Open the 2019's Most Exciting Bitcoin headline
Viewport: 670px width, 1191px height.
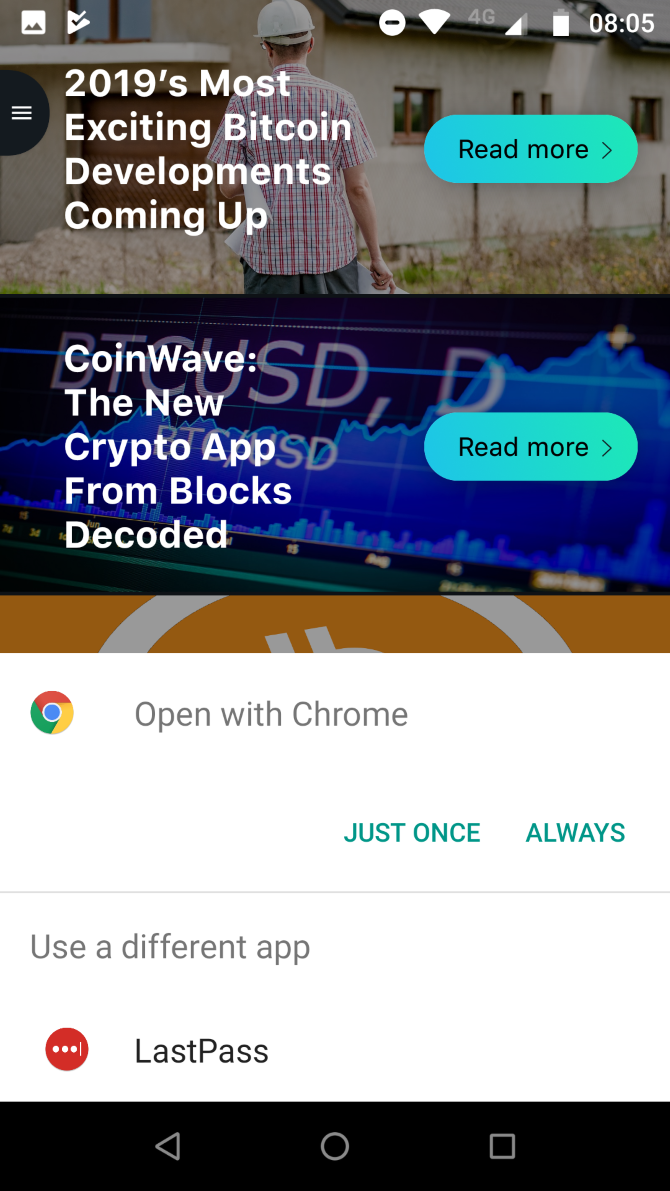[x=208, y=149]
